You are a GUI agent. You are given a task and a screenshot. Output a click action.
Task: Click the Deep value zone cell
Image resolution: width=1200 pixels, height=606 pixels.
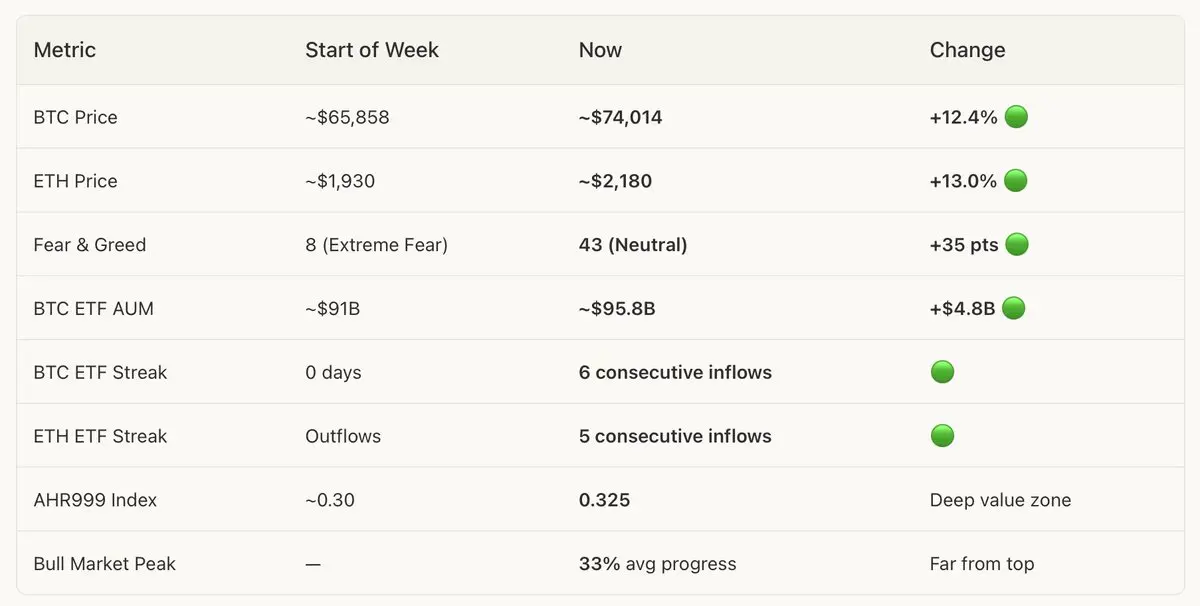point(1000,500)
